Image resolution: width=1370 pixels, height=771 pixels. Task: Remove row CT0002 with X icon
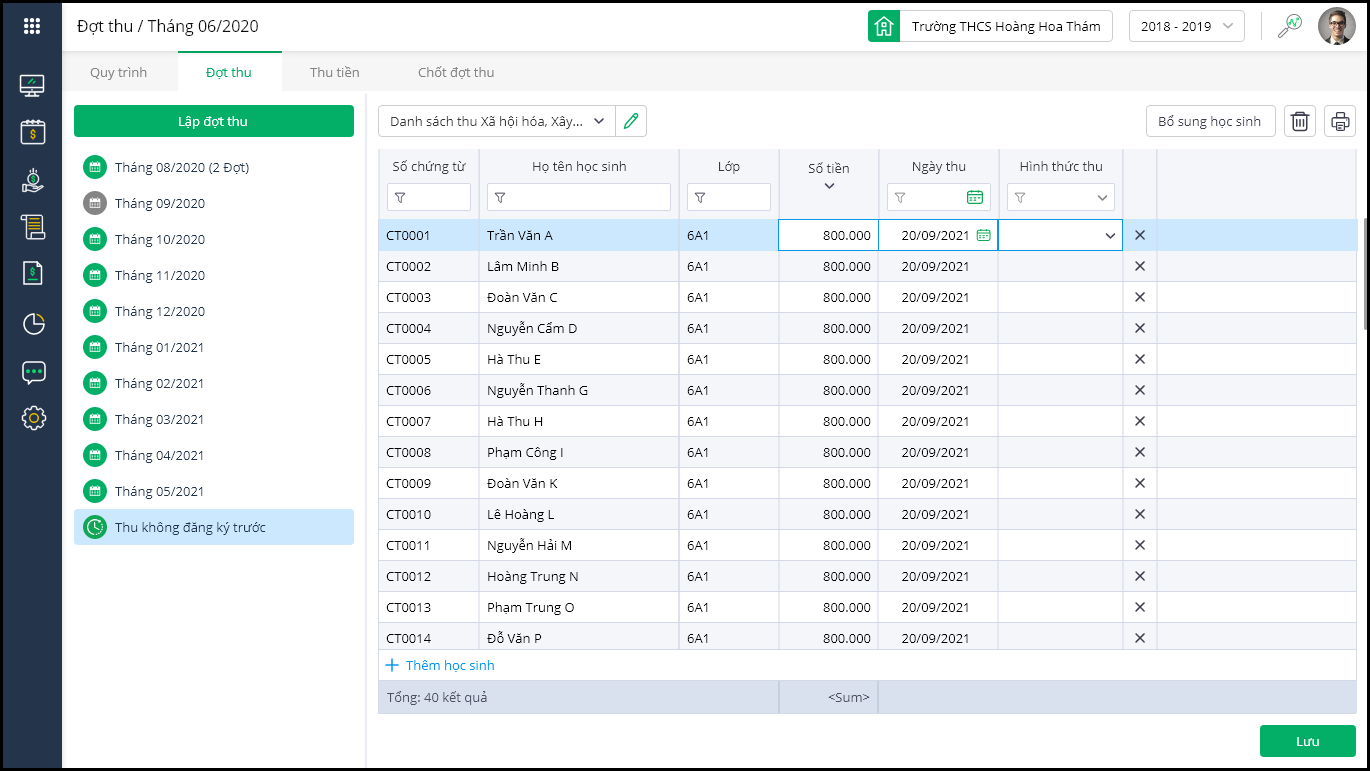coord(1139,266)
